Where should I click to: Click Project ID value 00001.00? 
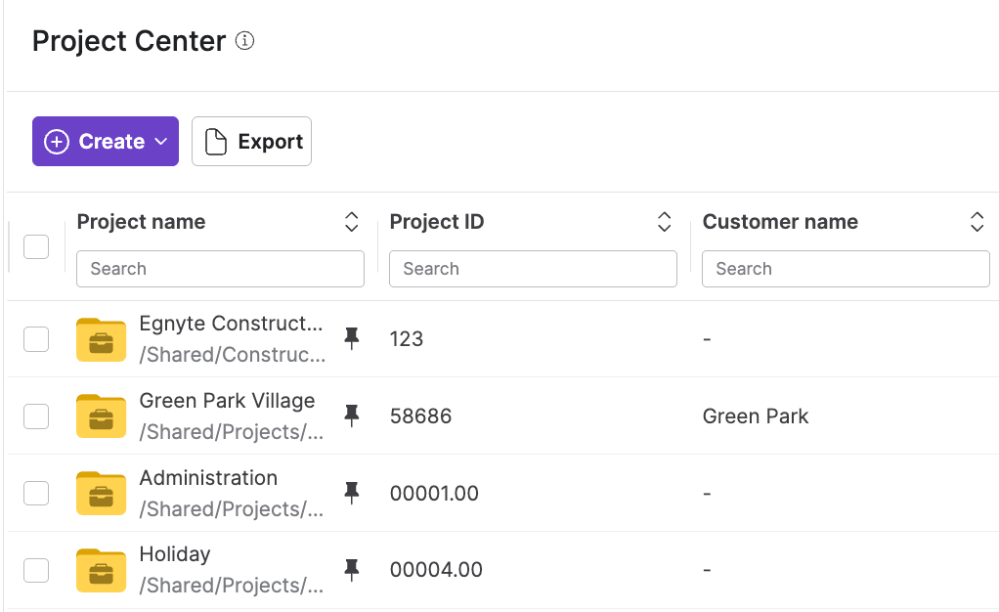(x=434, y=494)
